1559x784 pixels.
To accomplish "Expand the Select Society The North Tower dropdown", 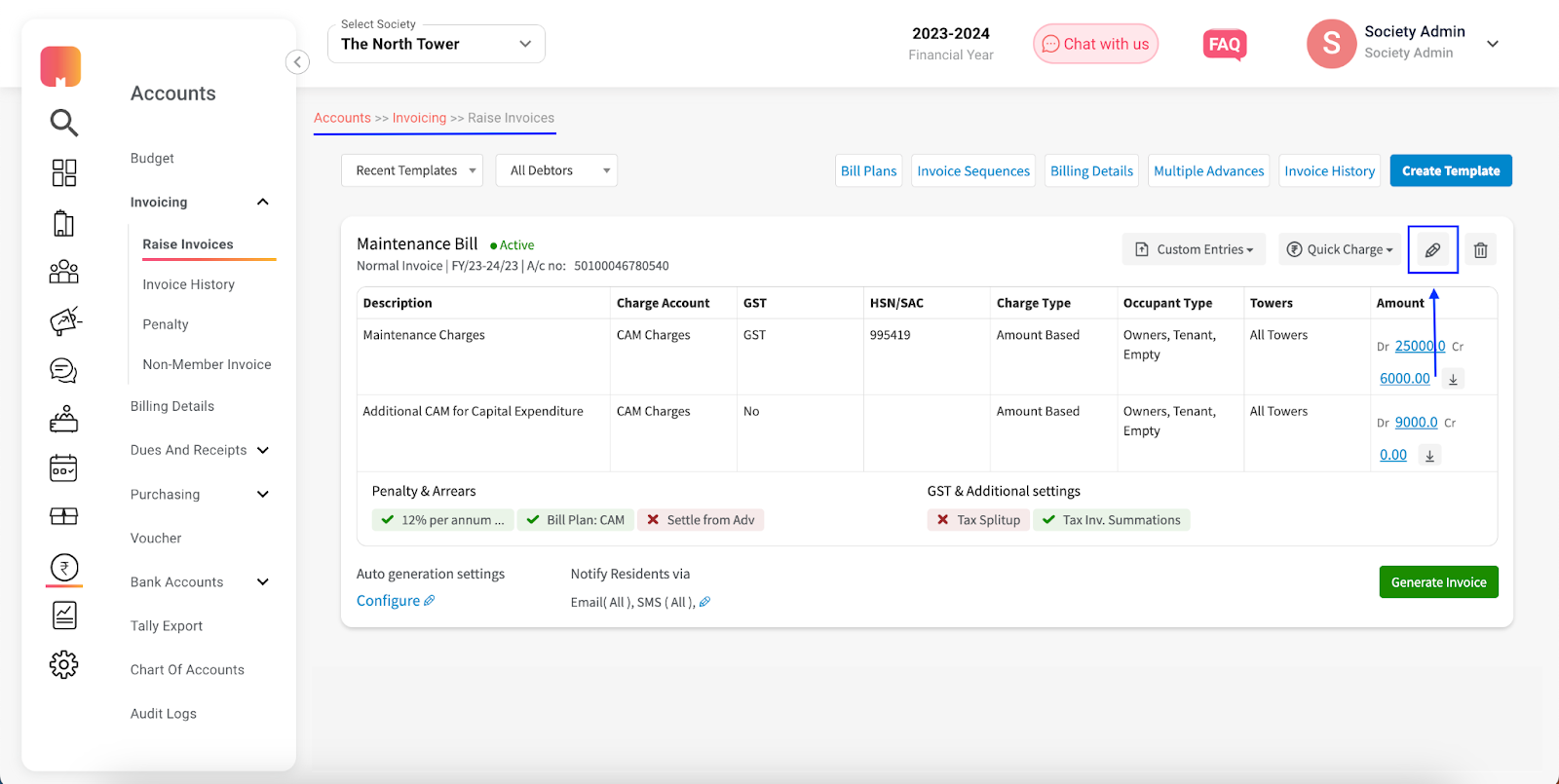I will click(437, 44).
